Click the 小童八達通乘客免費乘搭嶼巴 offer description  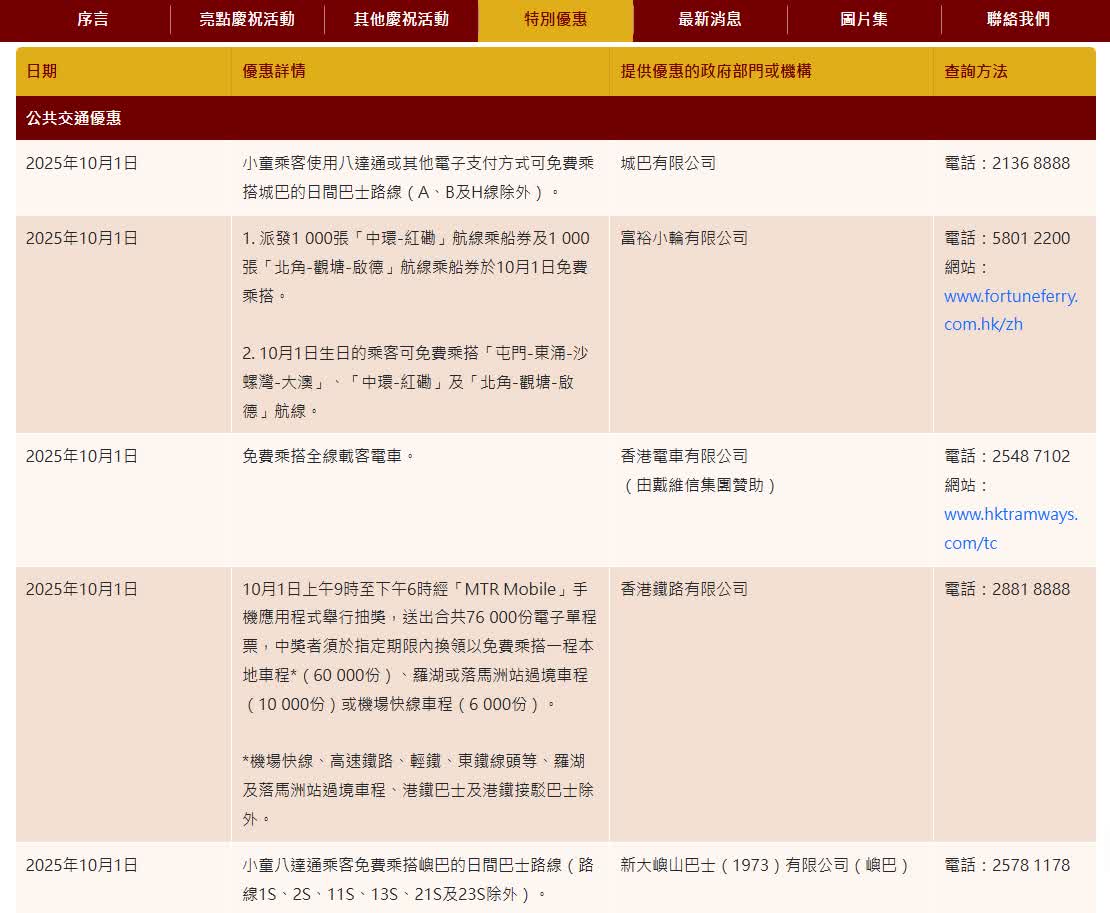[418, 880]
